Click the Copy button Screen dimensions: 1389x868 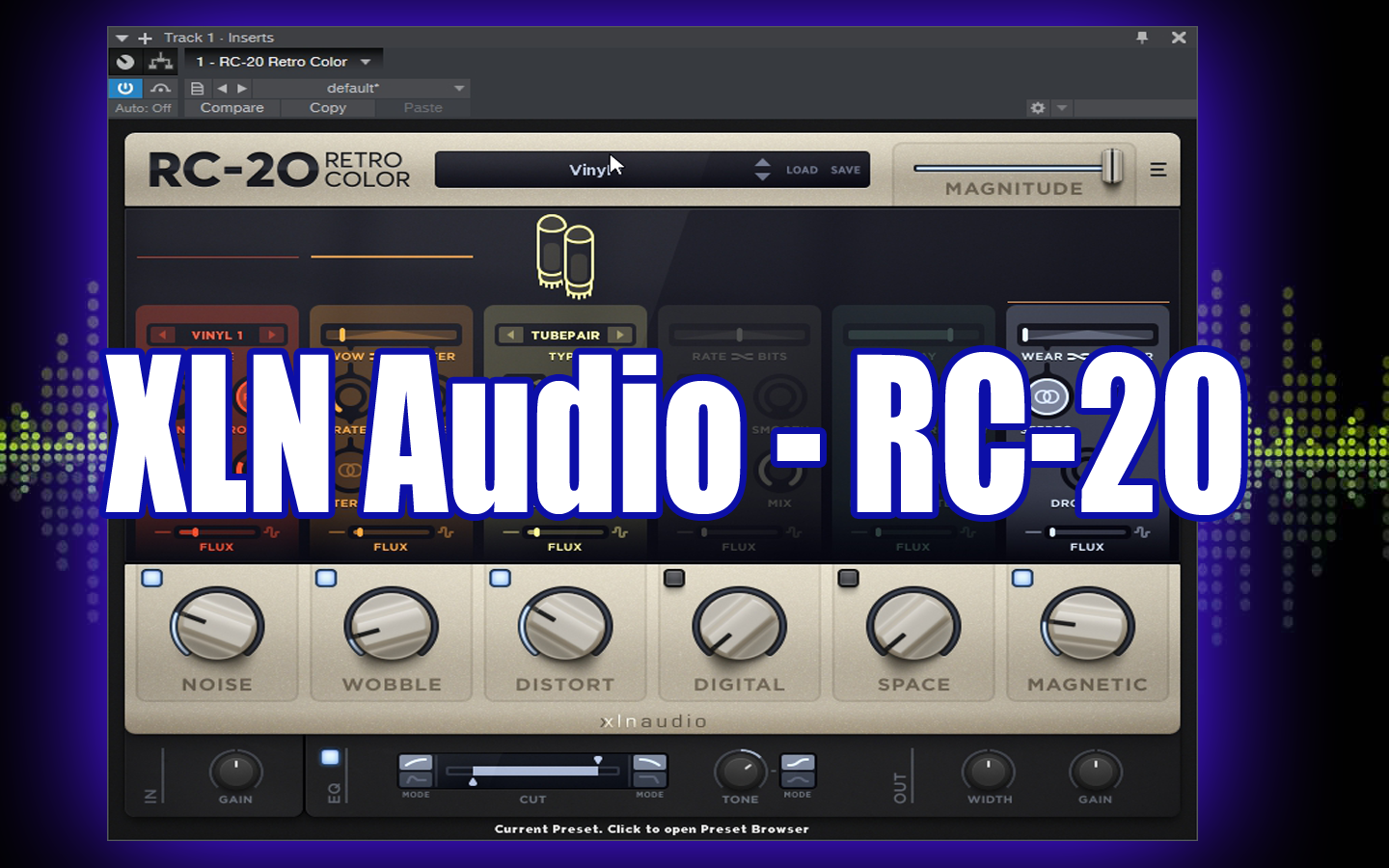(x=328, y=108)
